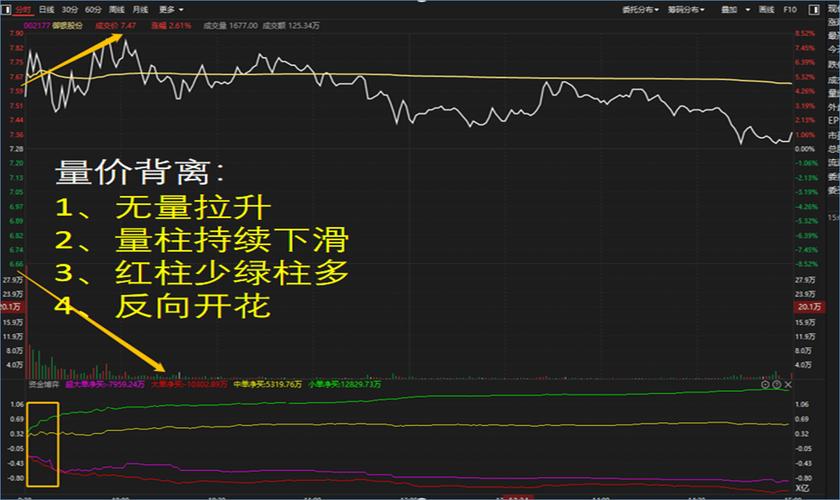Click the X亿 unit label
This screenshot has height=500, width=840.
click(x=802, y=488)
